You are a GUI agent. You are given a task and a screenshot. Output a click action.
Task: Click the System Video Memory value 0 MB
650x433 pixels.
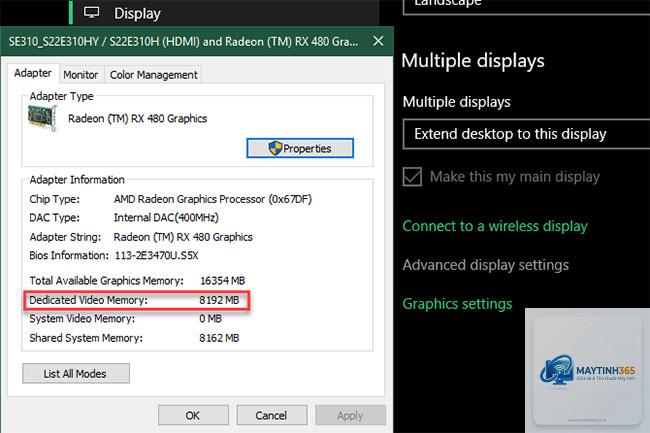(x=210, y=319)
